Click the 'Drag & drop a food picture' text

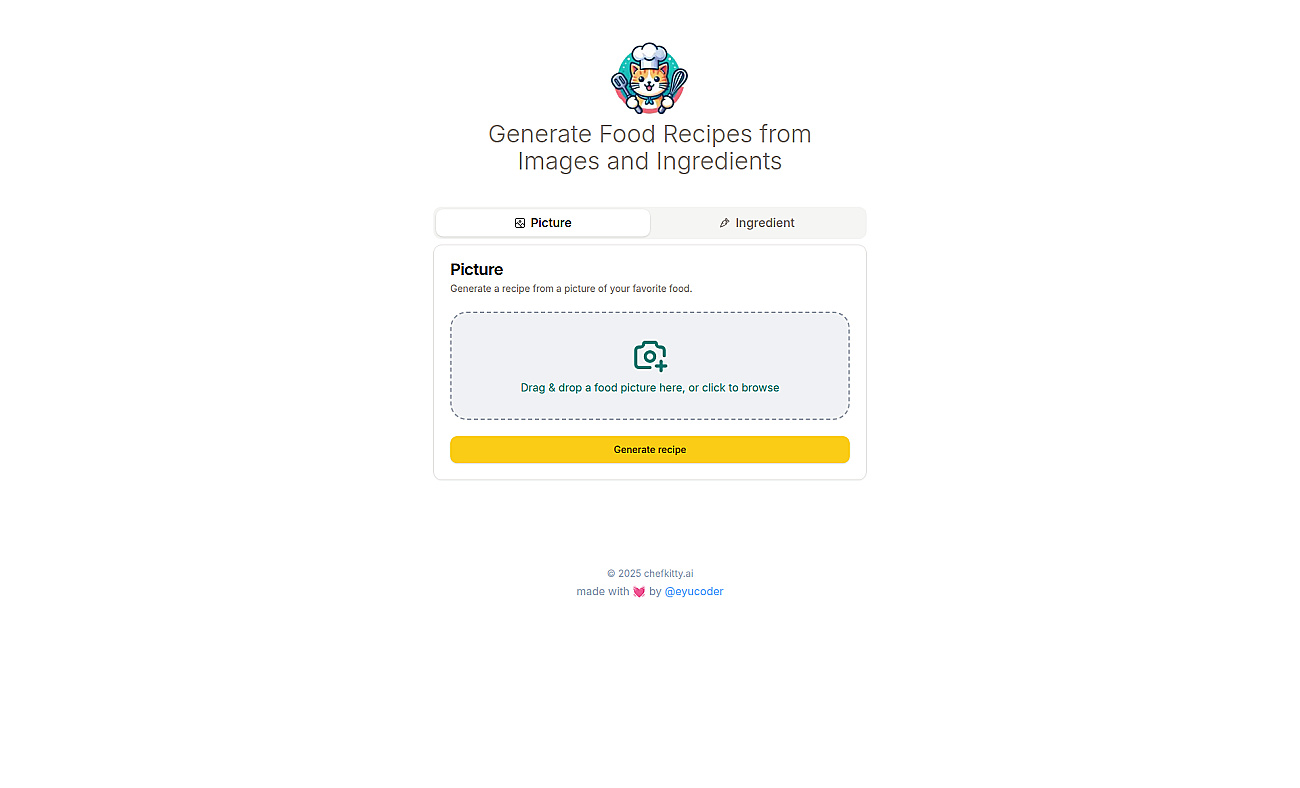pyautogui.click(x=650, y=388)
